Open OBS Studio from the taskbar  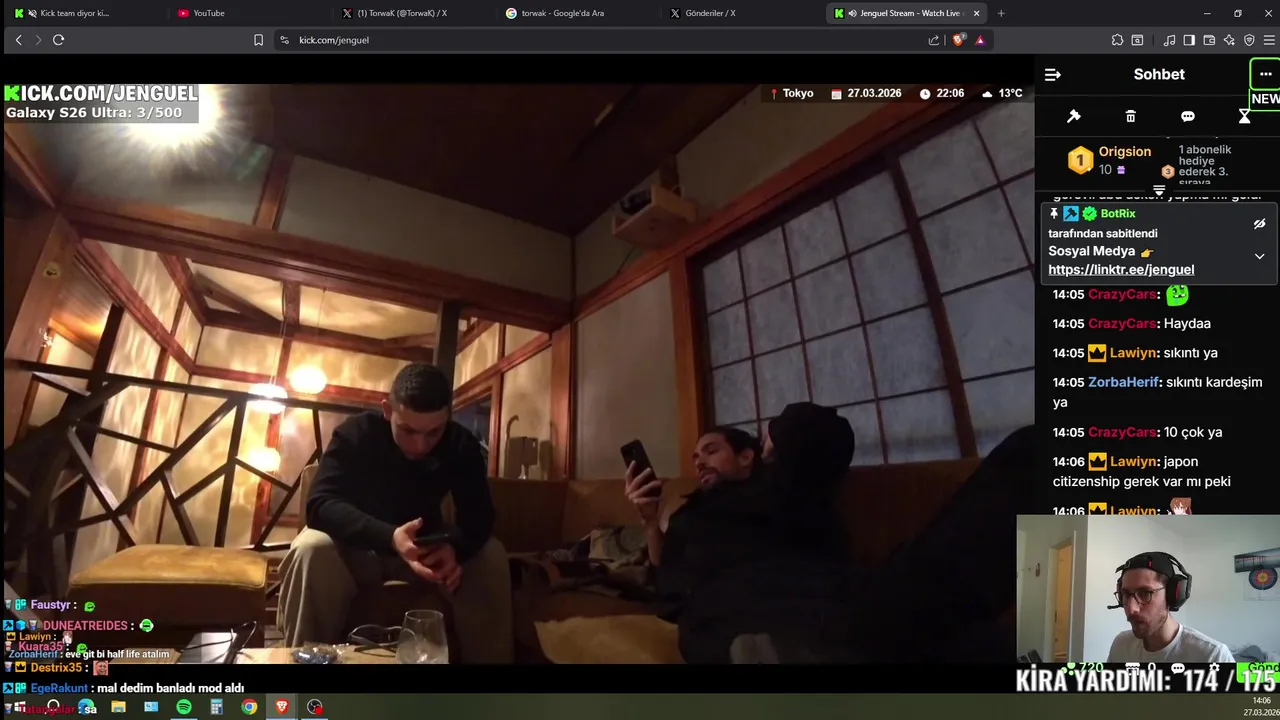315,707
